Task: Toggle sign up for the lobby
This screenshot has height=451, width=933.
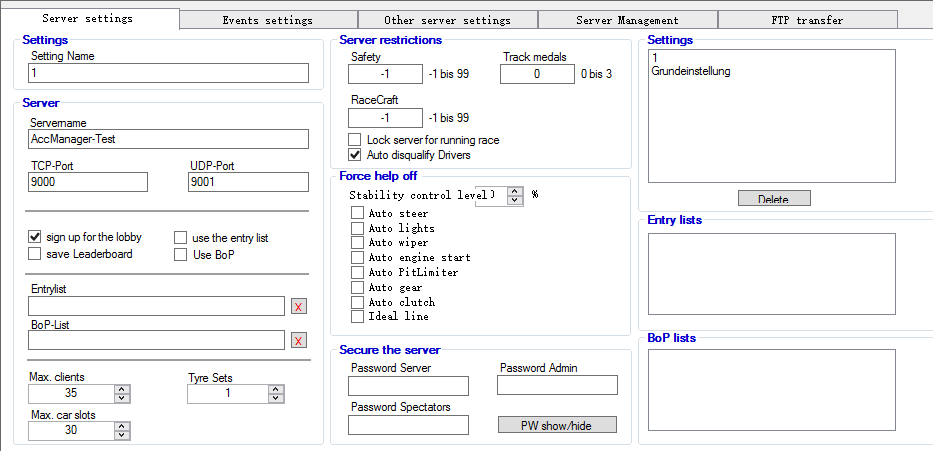Action: [35, 237]
